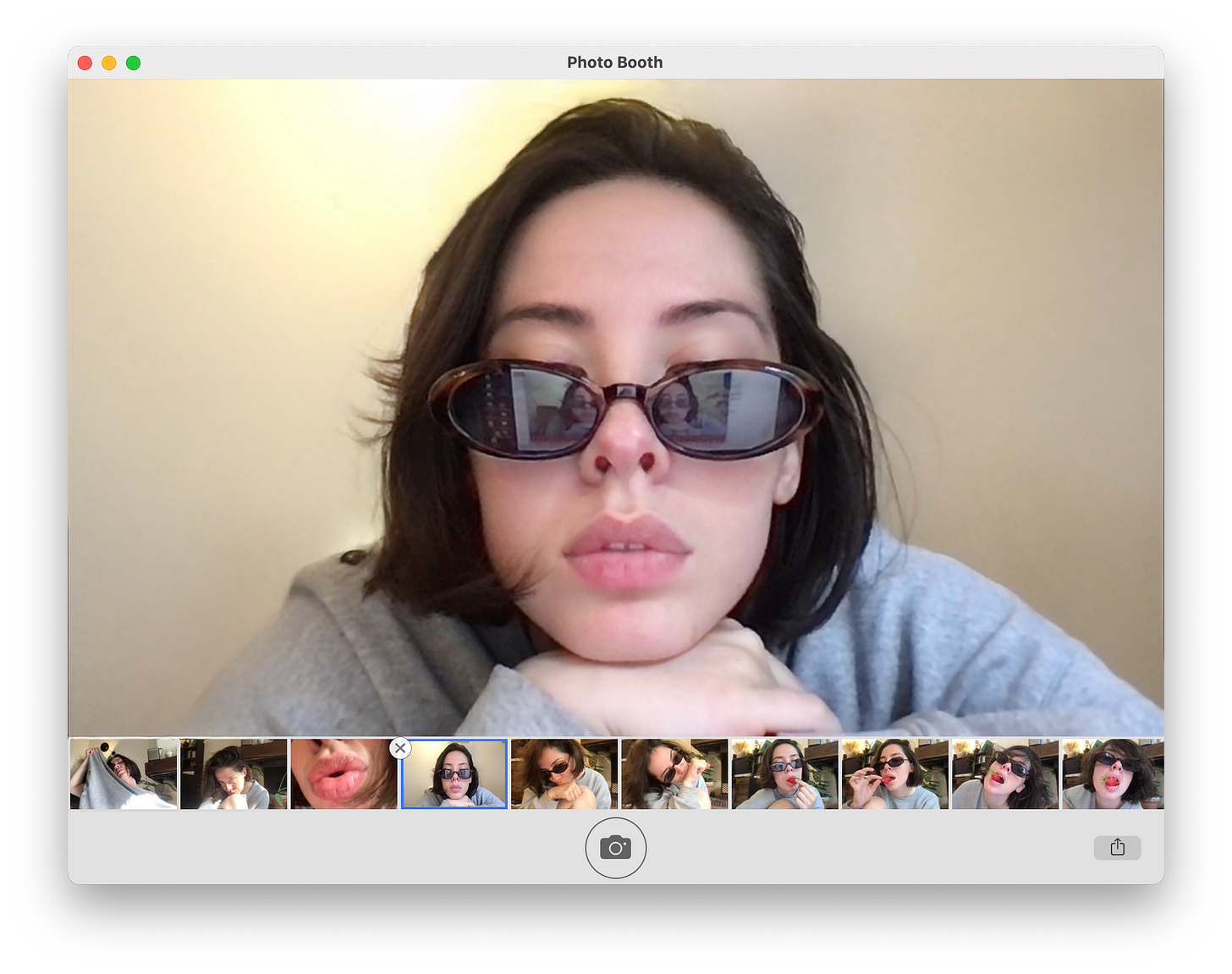Screen dimensions: 1232x974
Task: Open the thumbnail third from the right edge
Action: click(895, 773)
